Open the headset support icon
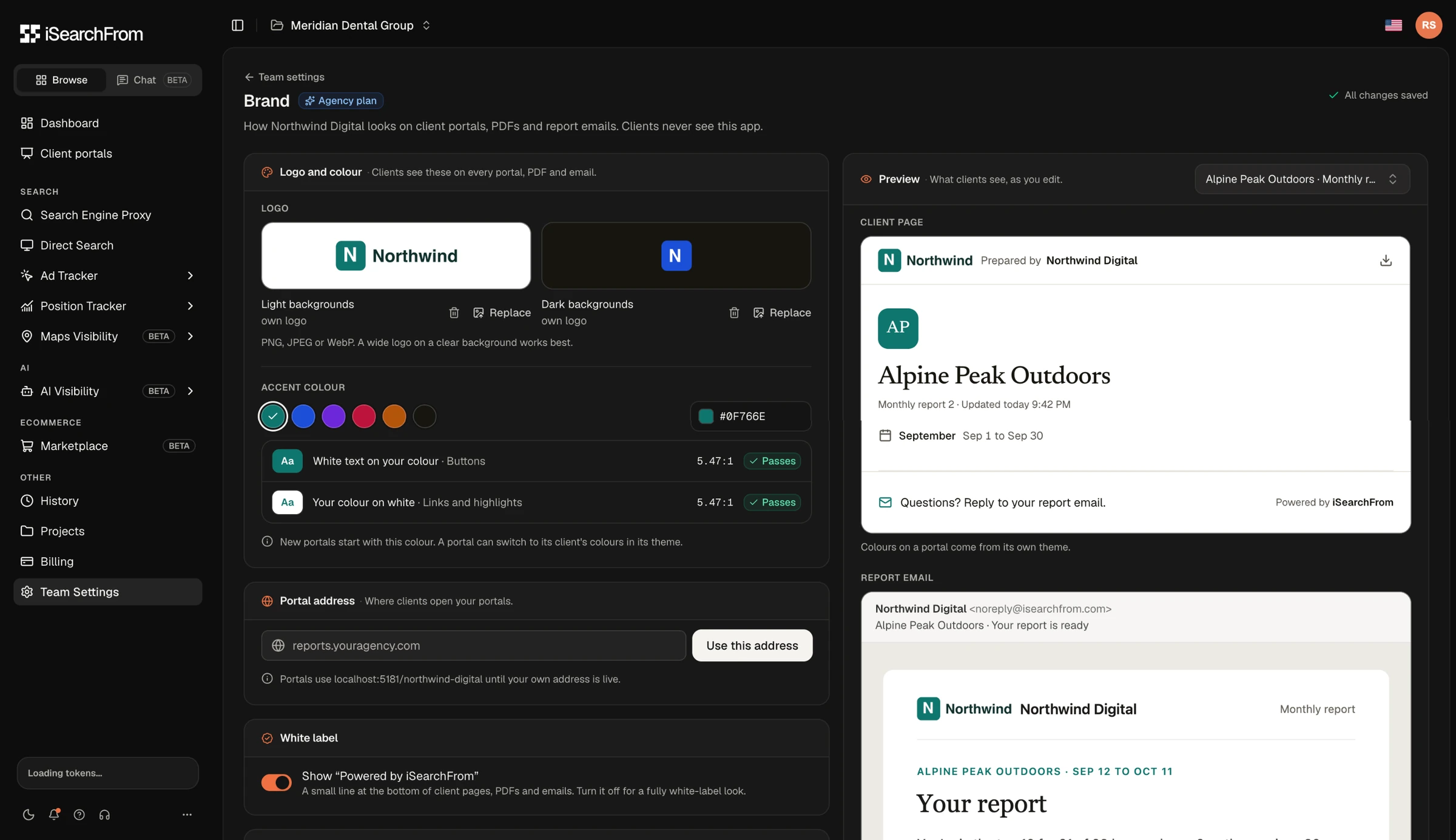This screenshot has height=840, width=1456. [x=104, y=815]
